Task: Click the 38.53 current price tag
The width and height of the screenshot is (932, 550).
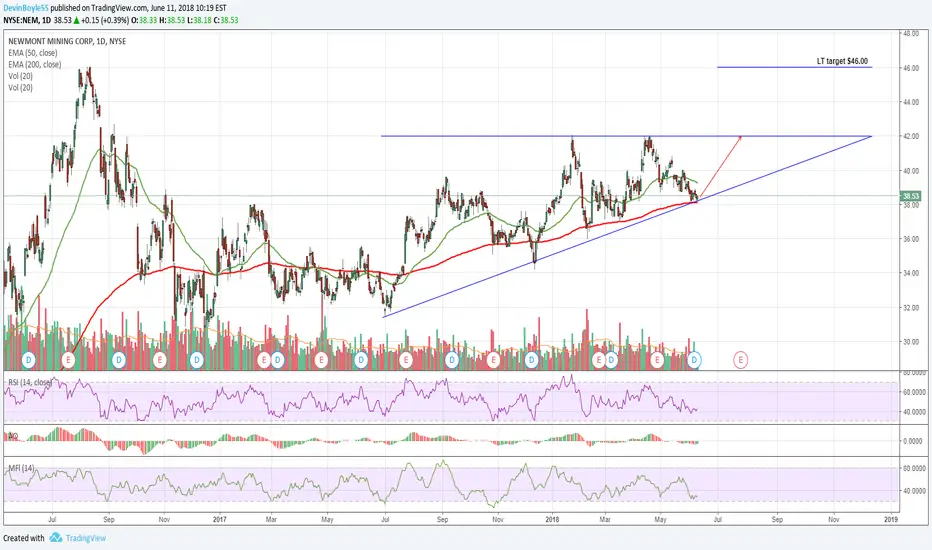Action: tap(911, 196)
